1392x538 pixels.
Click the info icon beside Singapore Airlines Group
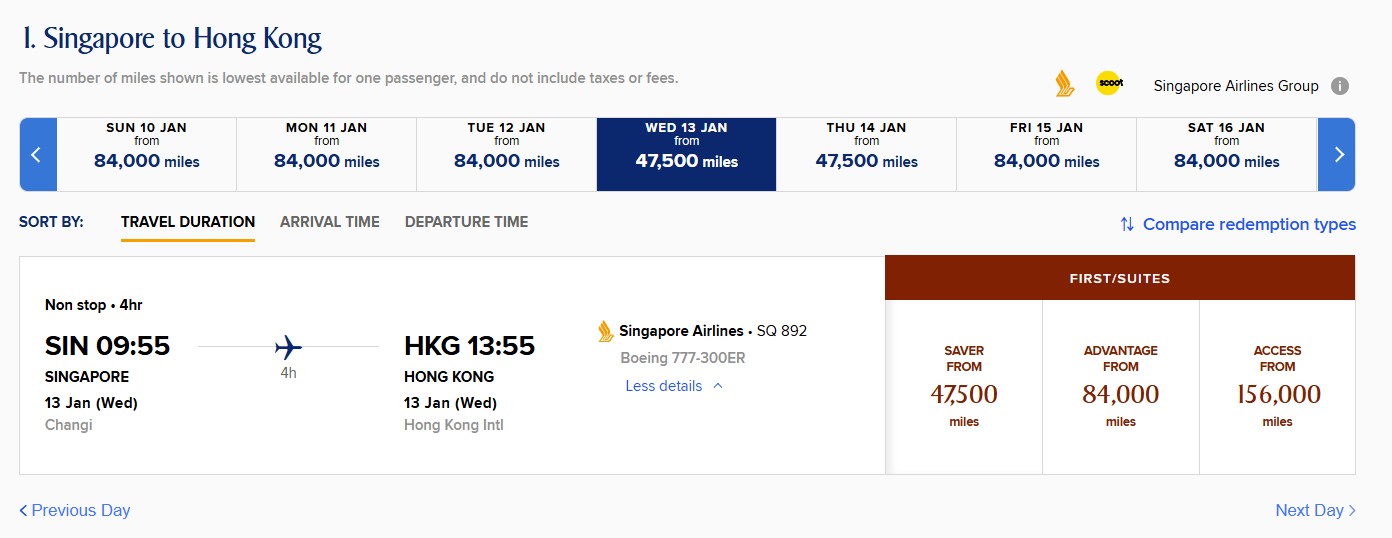point(1340,86)
